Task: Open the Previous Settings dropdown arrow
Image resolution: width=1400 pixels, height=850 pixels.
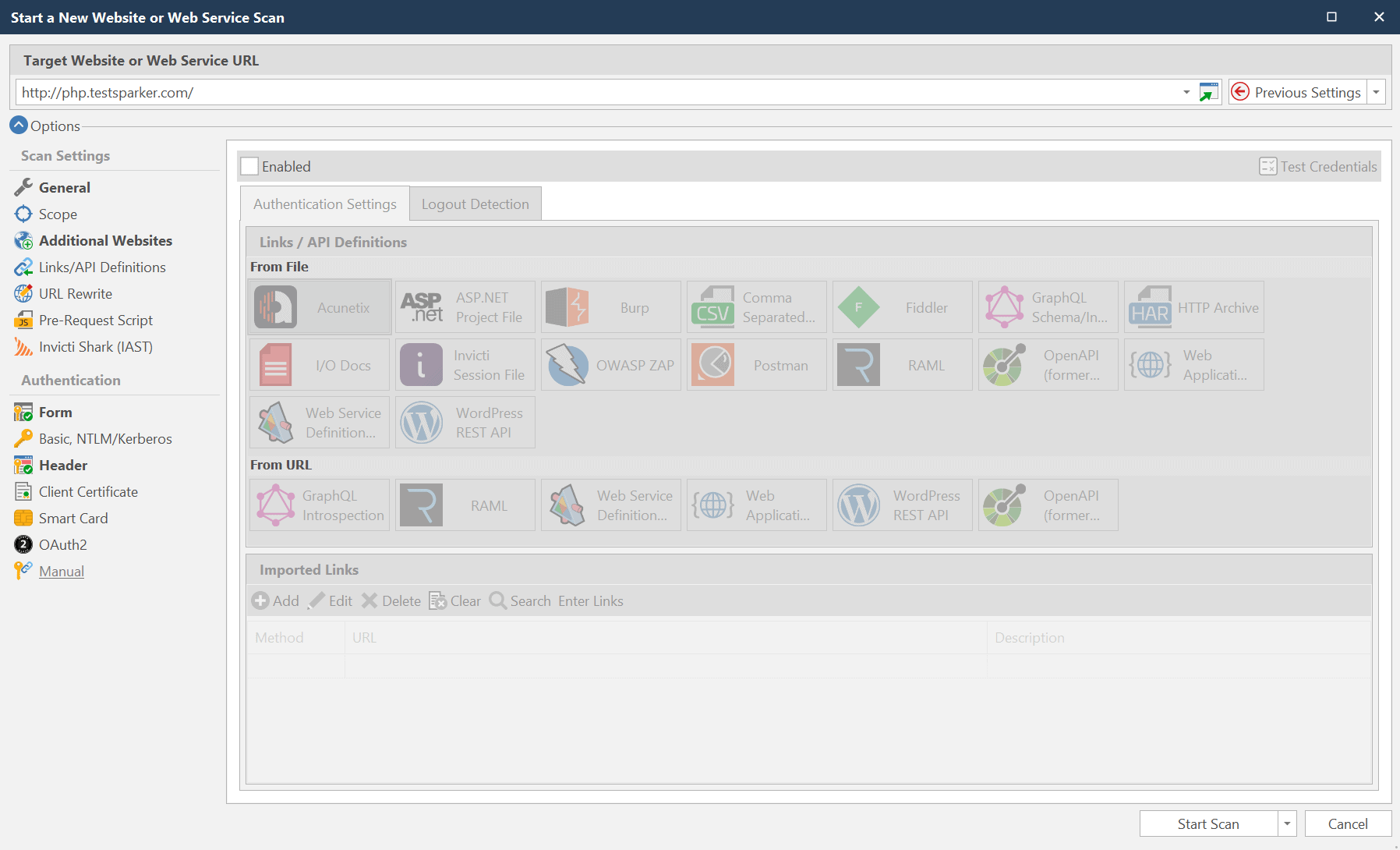Action: pos(1377,91)
